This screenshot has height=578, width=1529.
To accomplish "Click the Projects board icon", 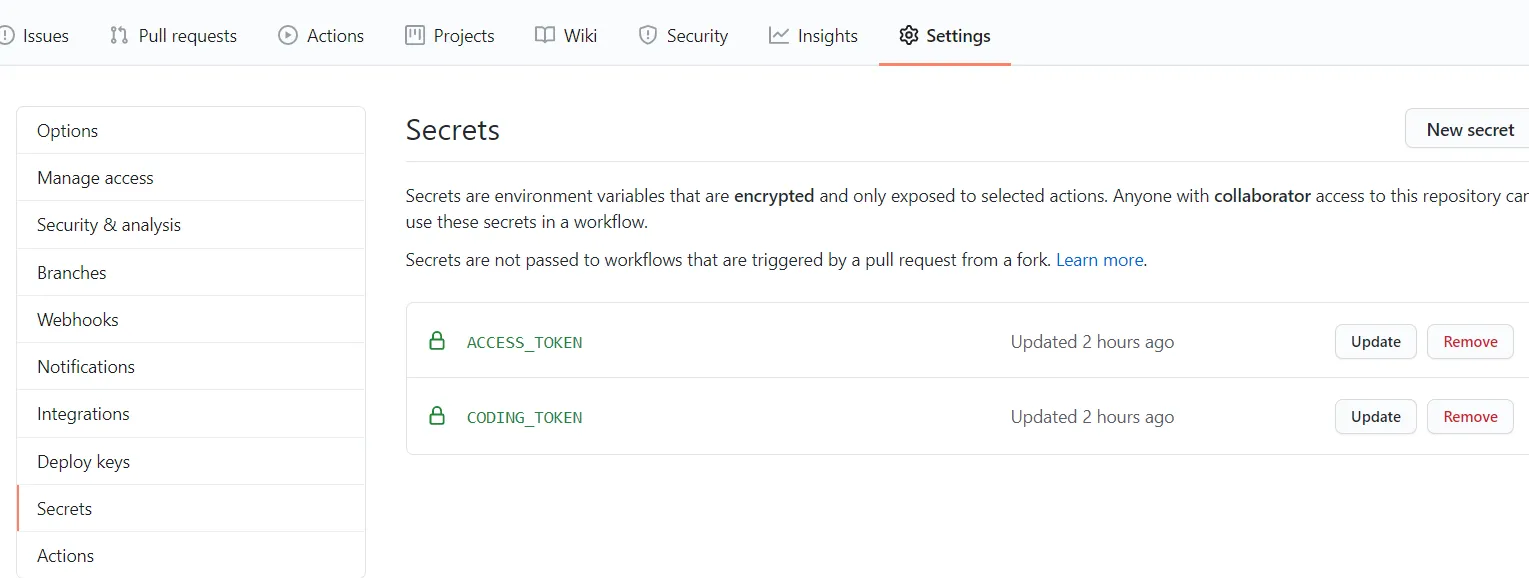I will (415, 36).
